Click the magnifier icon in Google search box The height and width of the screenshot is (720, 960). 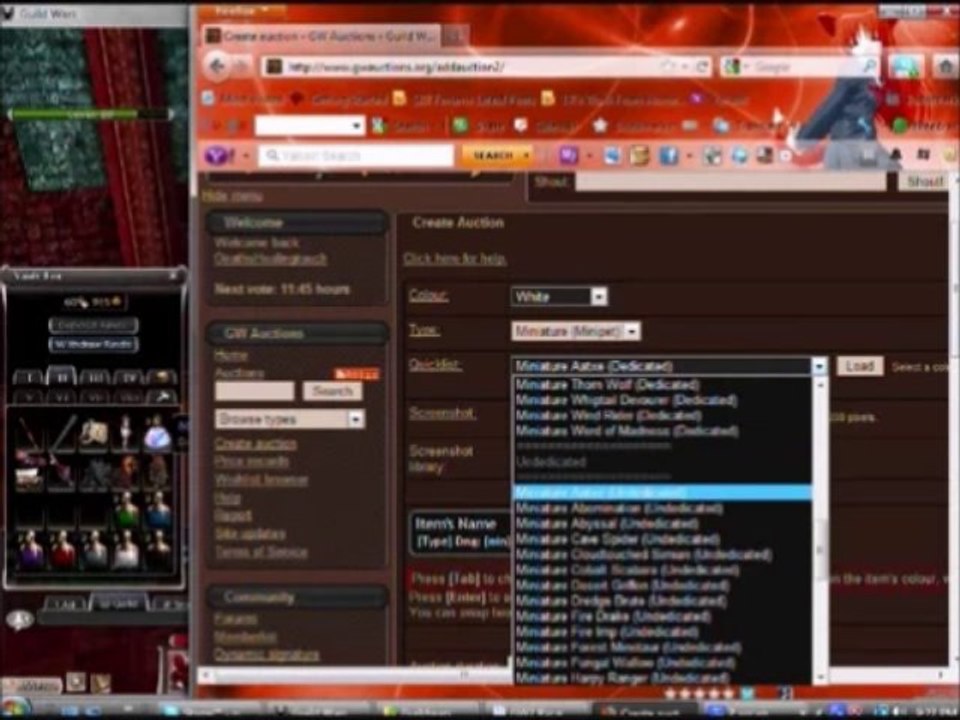(x=869, y=67)
